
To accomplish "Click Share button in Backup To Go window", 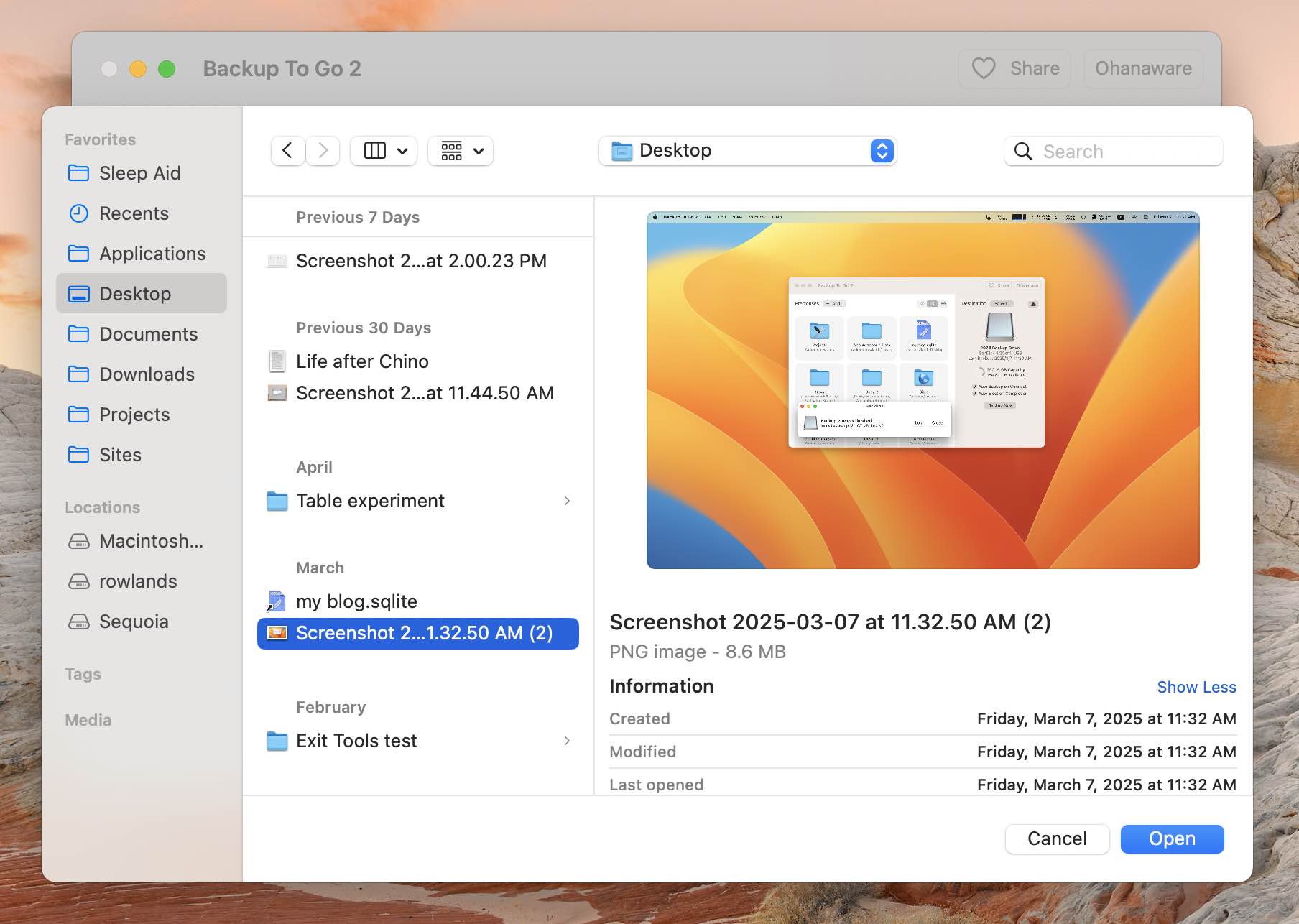I will click(1014, 69).
